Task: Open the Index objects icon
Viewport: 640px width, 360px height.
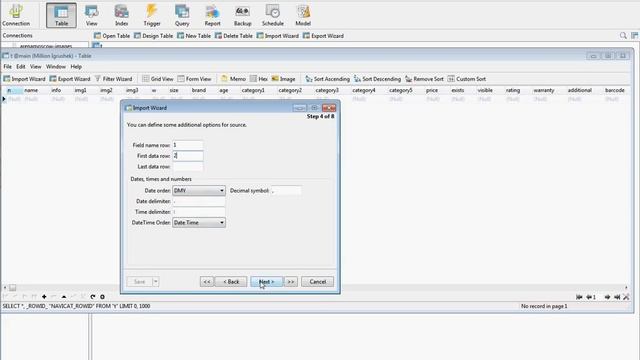Action: 121,15
